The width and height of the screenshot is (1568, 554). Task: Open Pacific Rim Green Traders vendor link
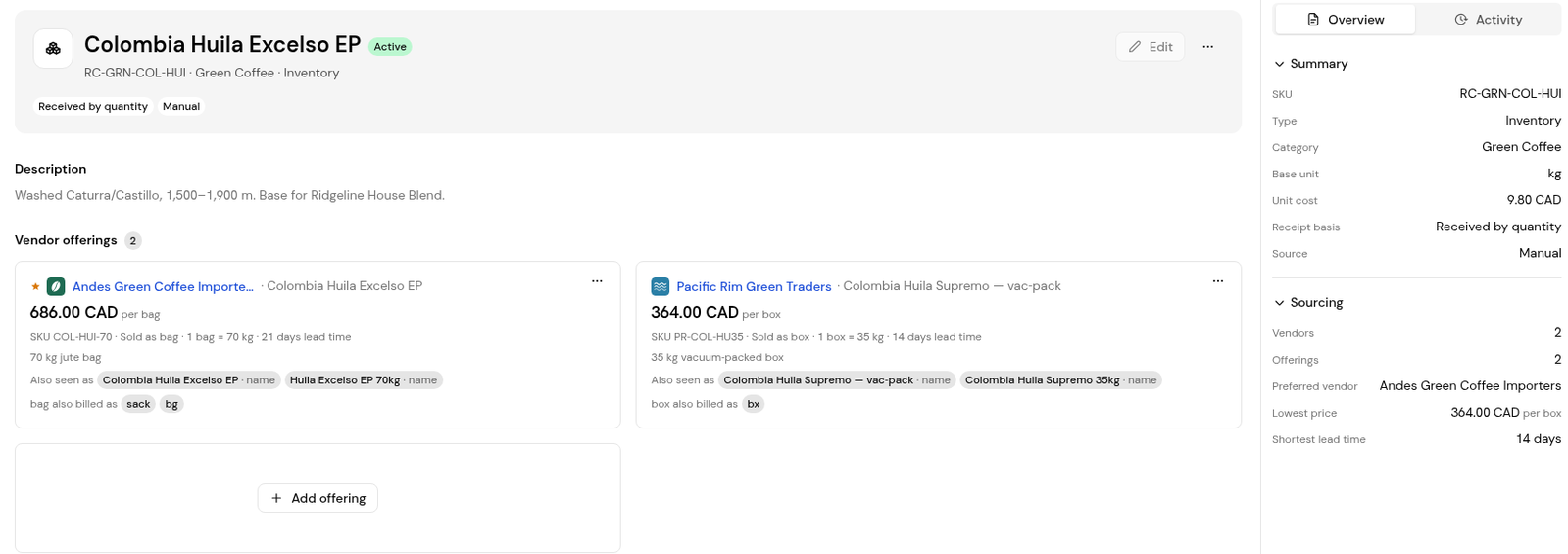[x=754, y=286]
